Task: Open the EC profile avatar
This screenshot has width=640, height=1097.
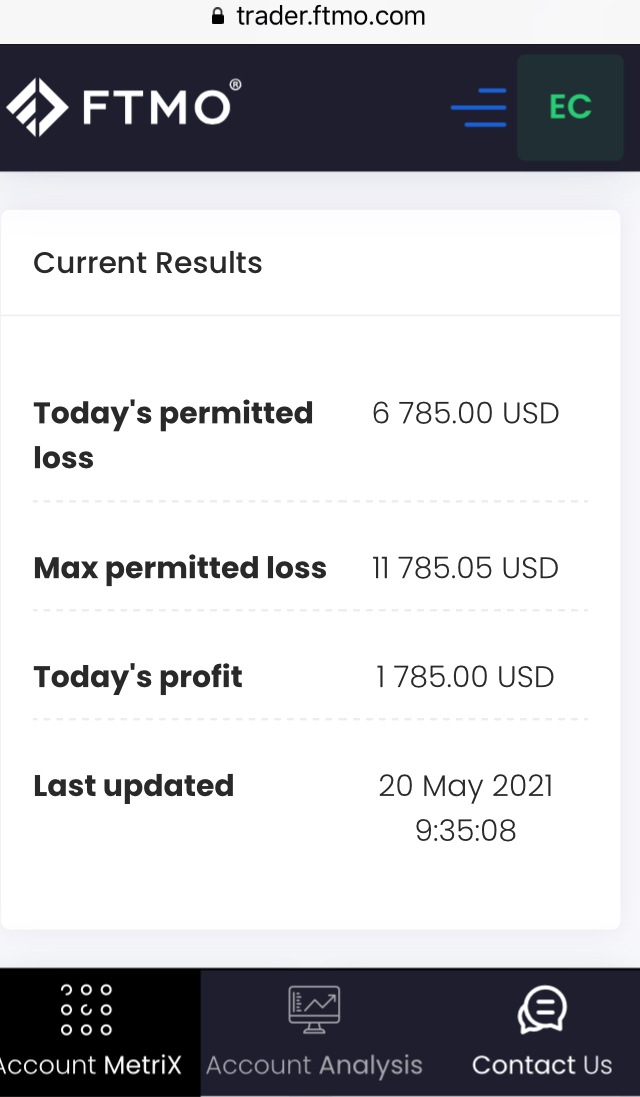Action: coord(570,107)
